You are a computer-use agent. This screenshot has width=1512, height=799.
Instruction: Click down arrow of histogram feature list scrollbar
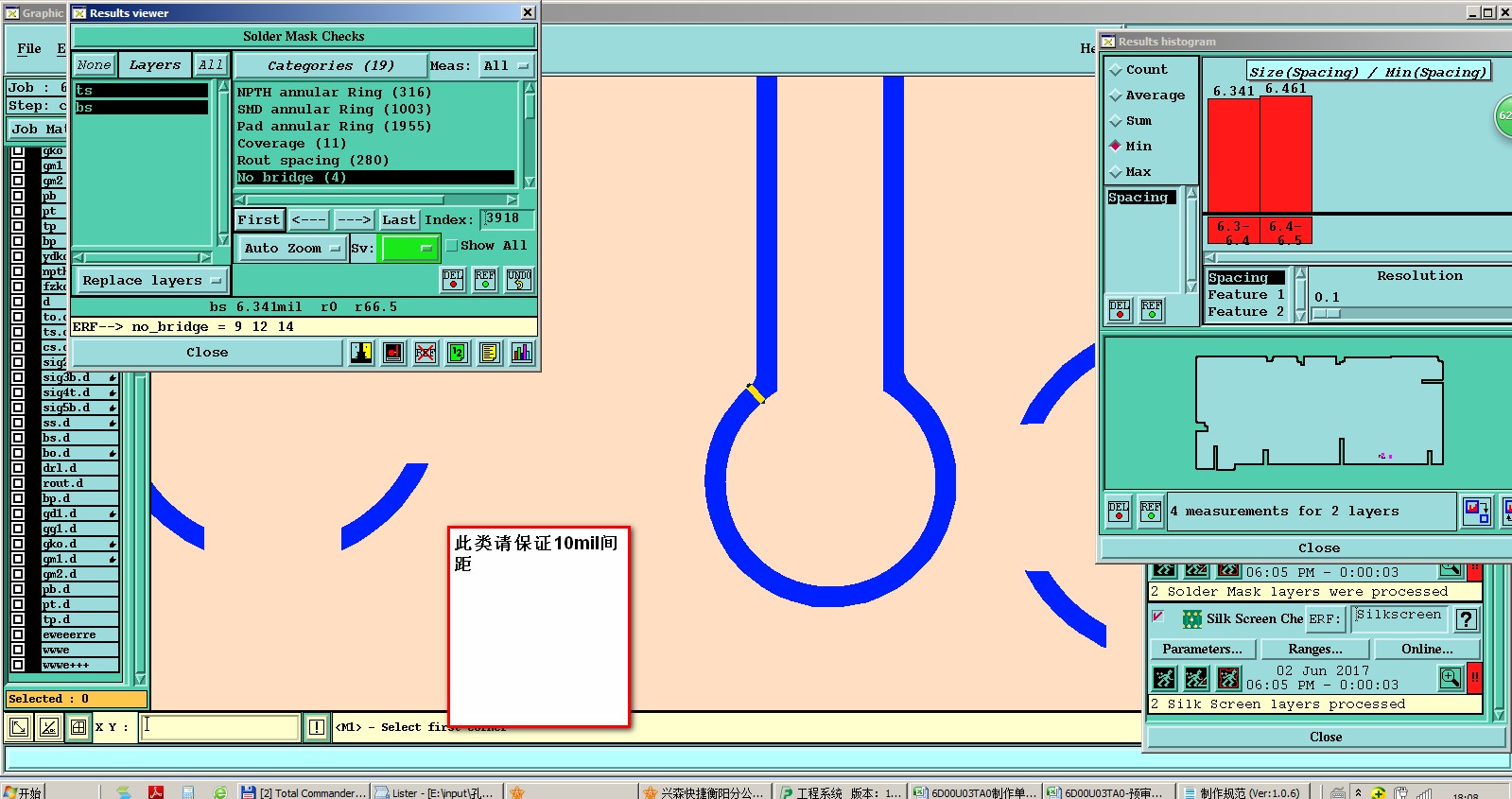(1300, 316)
